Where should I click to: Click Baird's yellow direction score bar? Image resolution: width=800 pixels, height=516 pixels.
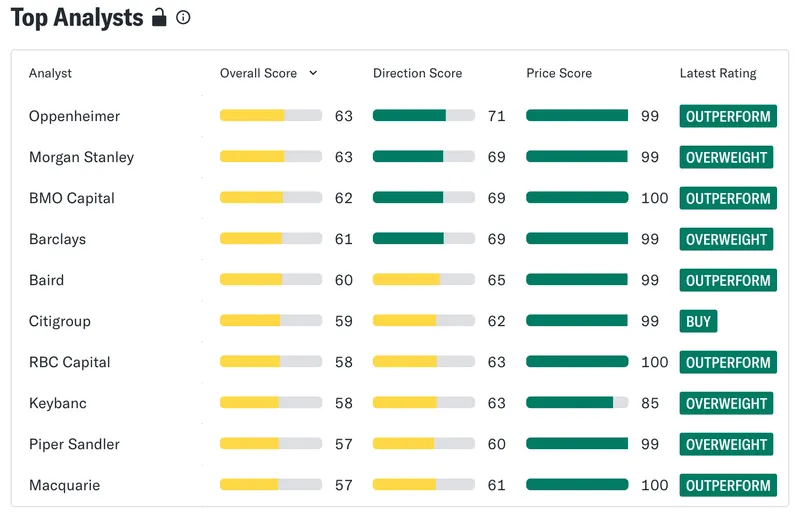(424, 280)
